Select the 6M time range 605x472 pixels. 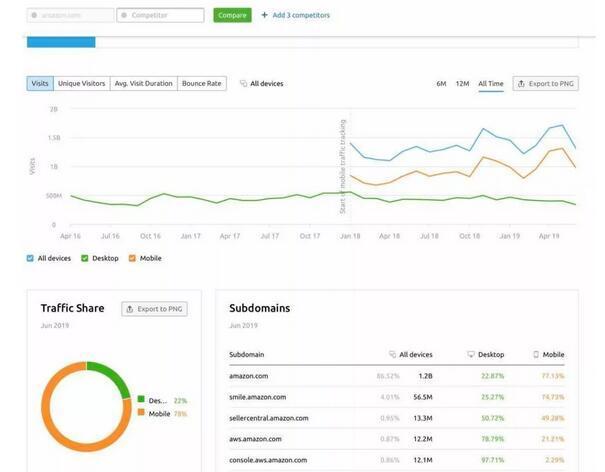[x=441, y=84]
